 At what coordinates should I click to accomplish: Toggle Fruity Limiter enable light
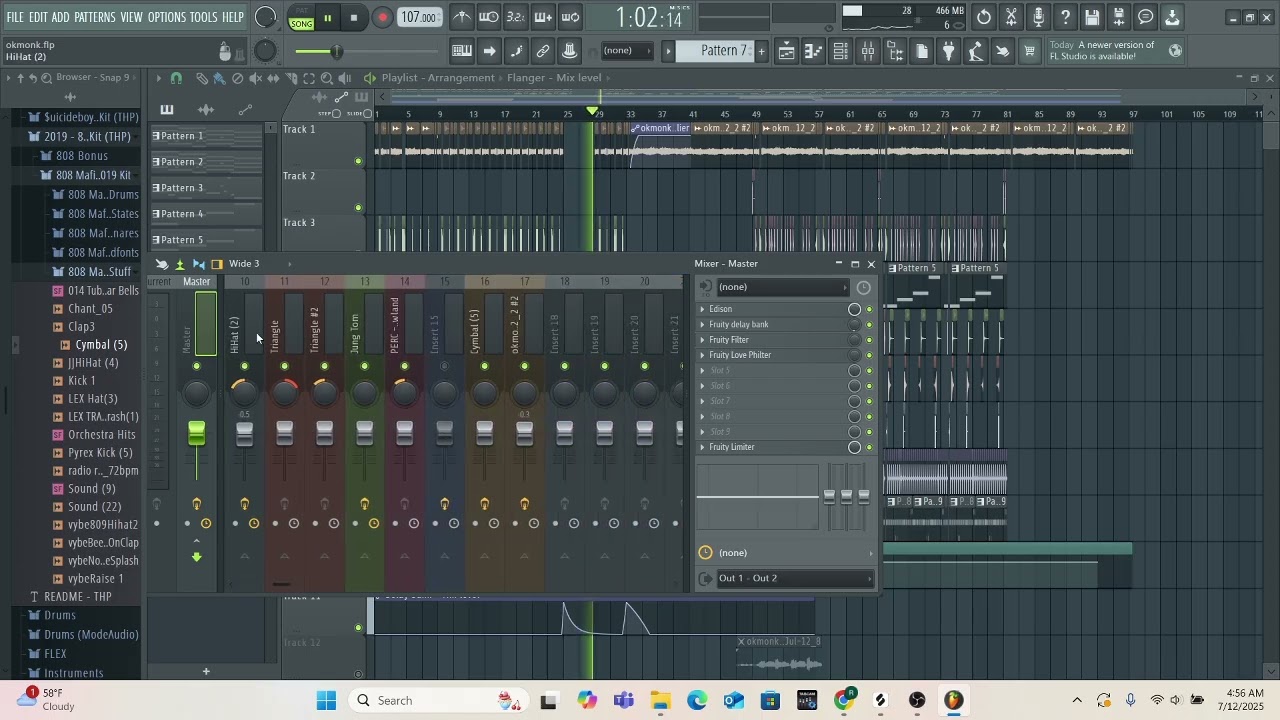[x=869, y=447]
